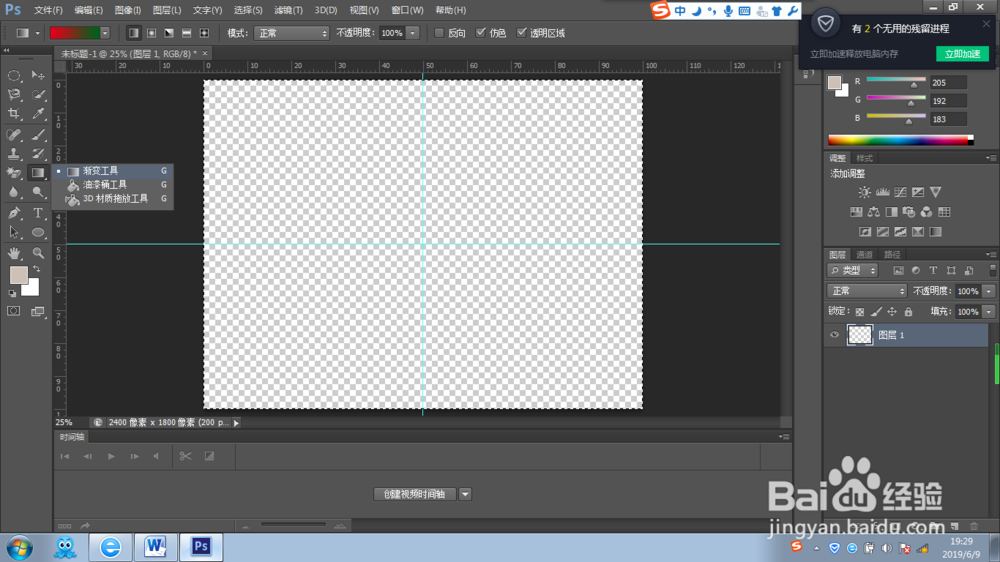Select the Eraser tool

(x=14, y=173)
